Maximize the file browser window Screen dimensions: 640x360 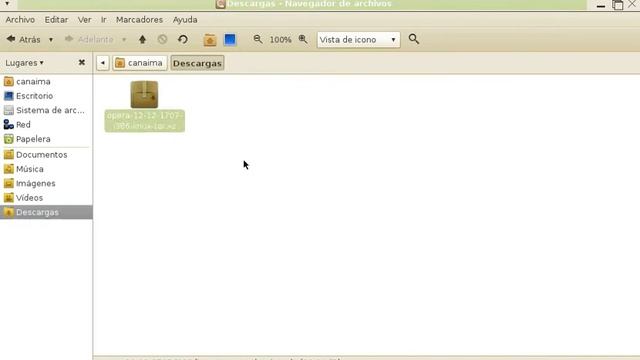[618, 5]
